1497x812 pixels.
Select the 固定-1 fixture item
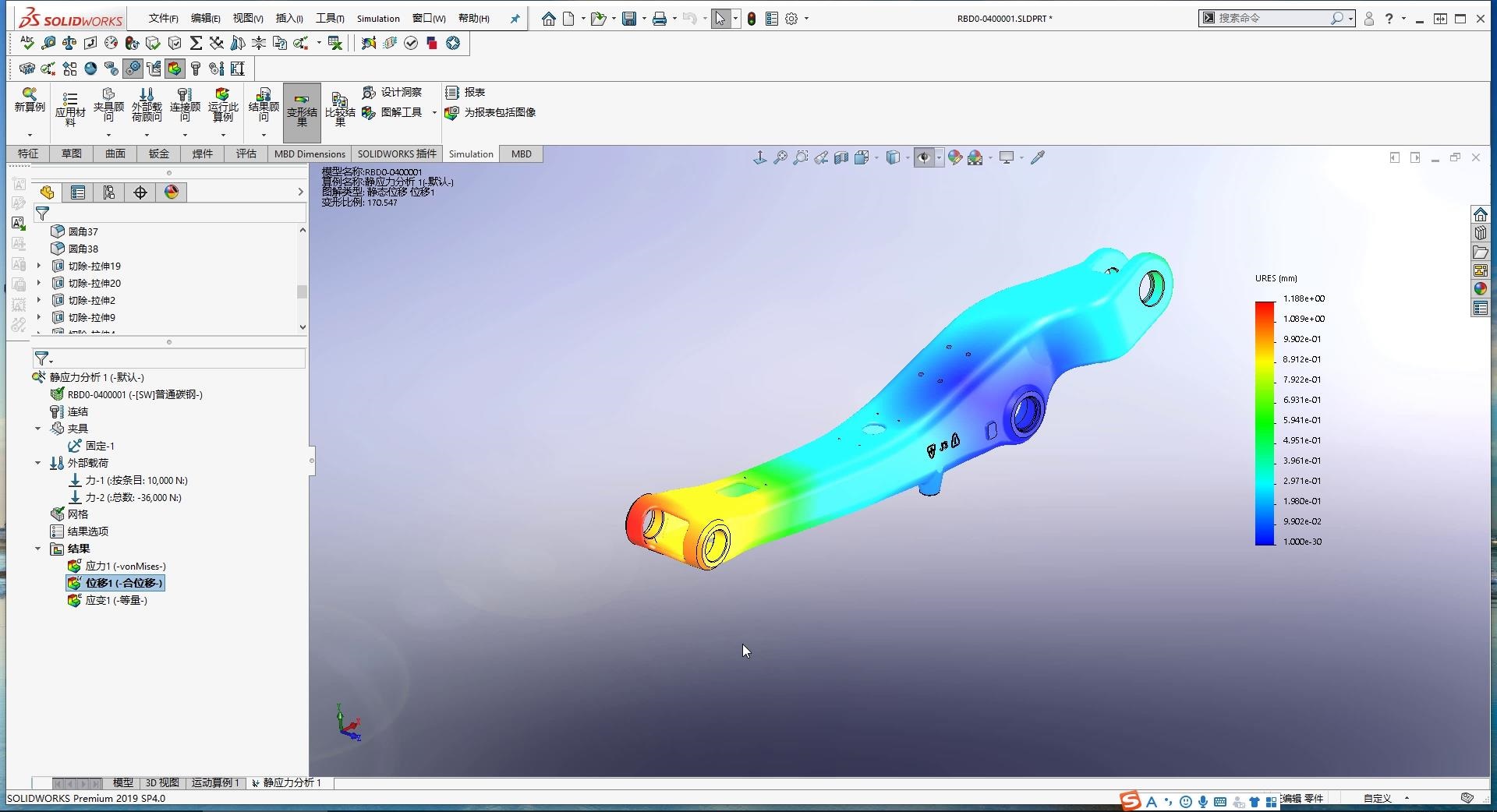(91, 446)
